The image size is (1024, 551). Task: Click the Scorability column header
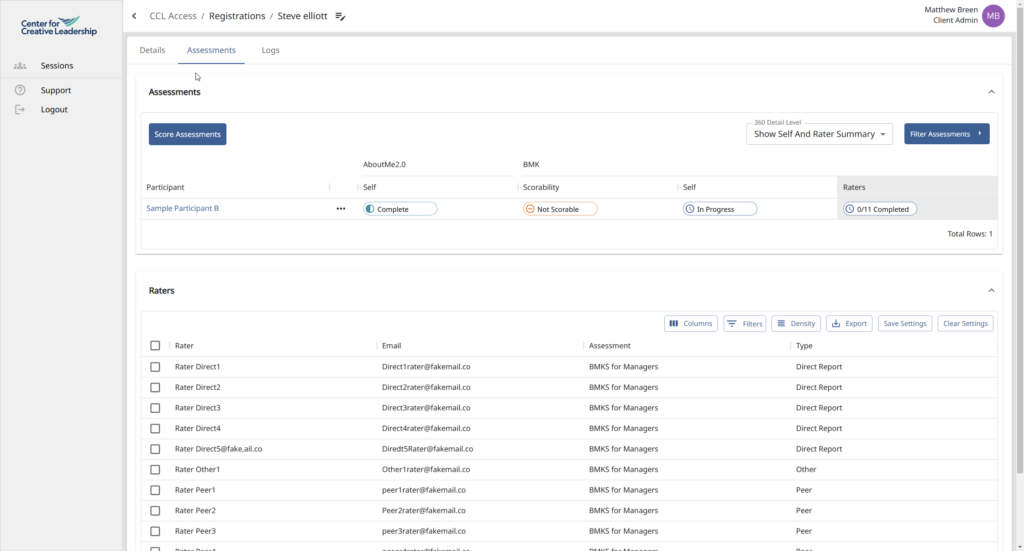(541, 187)
